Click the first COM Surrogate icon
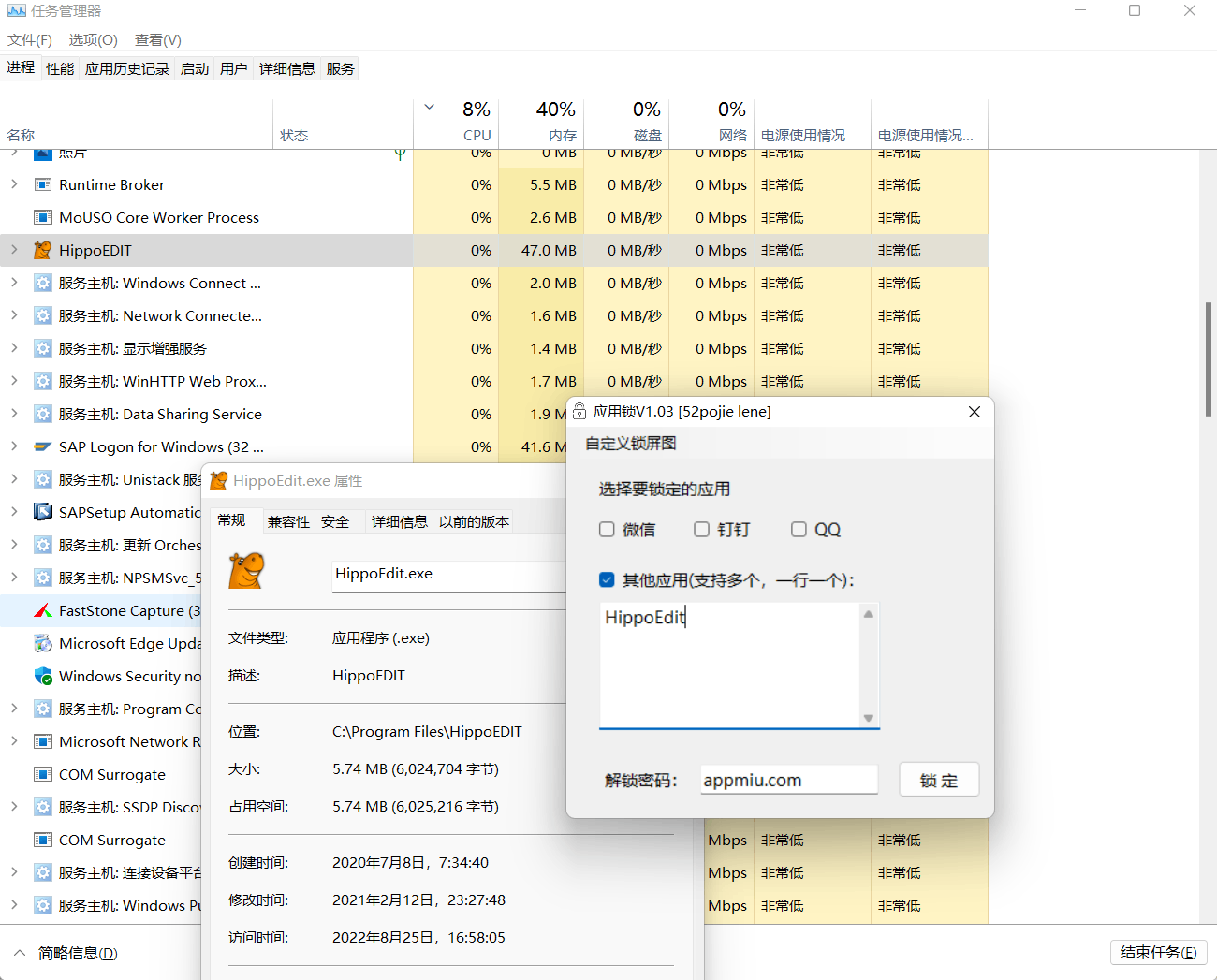 tap(42, 774)
